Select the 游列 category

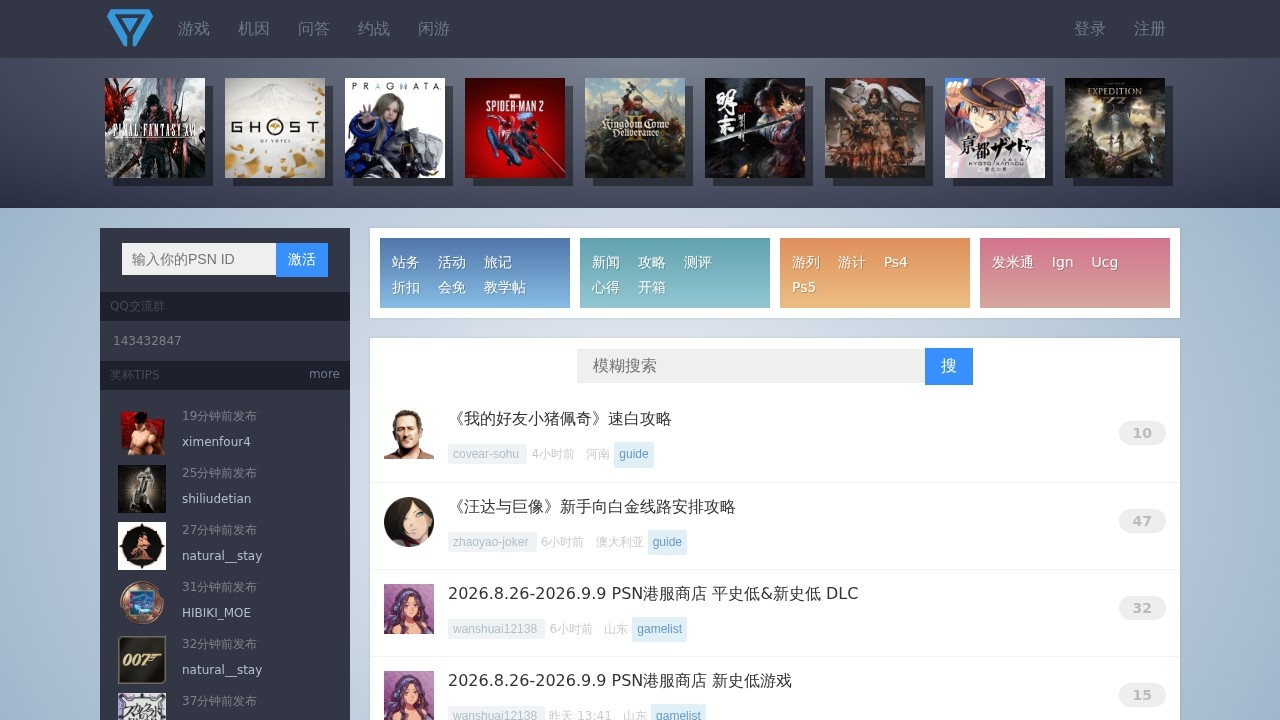pyautogui.click(x=806, y=262)
